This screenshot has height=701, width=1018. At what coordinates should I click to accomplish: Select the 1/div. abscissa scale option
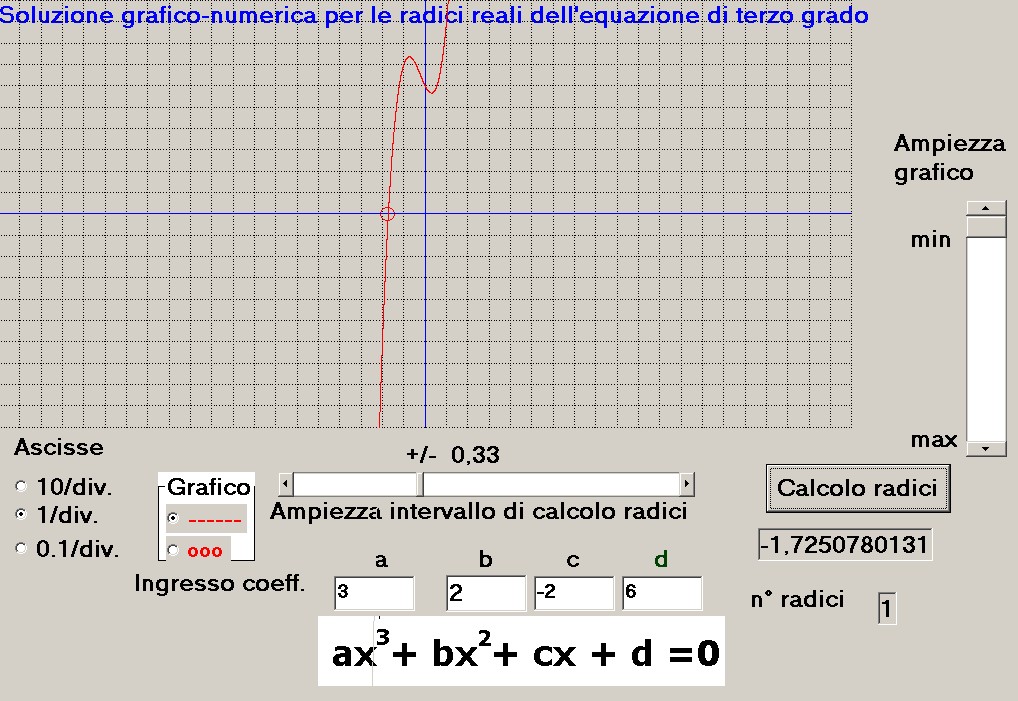[x=22, y=515]
